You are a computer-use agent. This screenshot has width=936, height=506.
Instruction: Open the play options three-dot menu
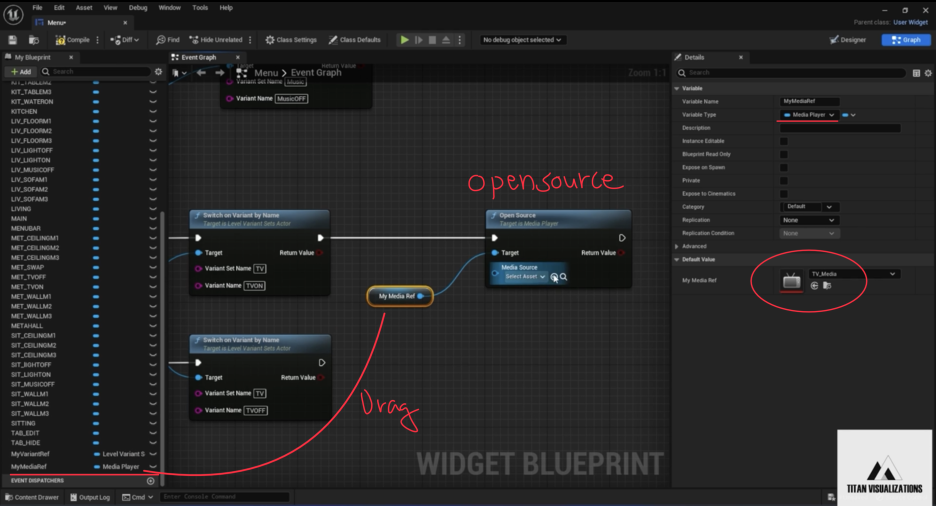coord(460,40)
